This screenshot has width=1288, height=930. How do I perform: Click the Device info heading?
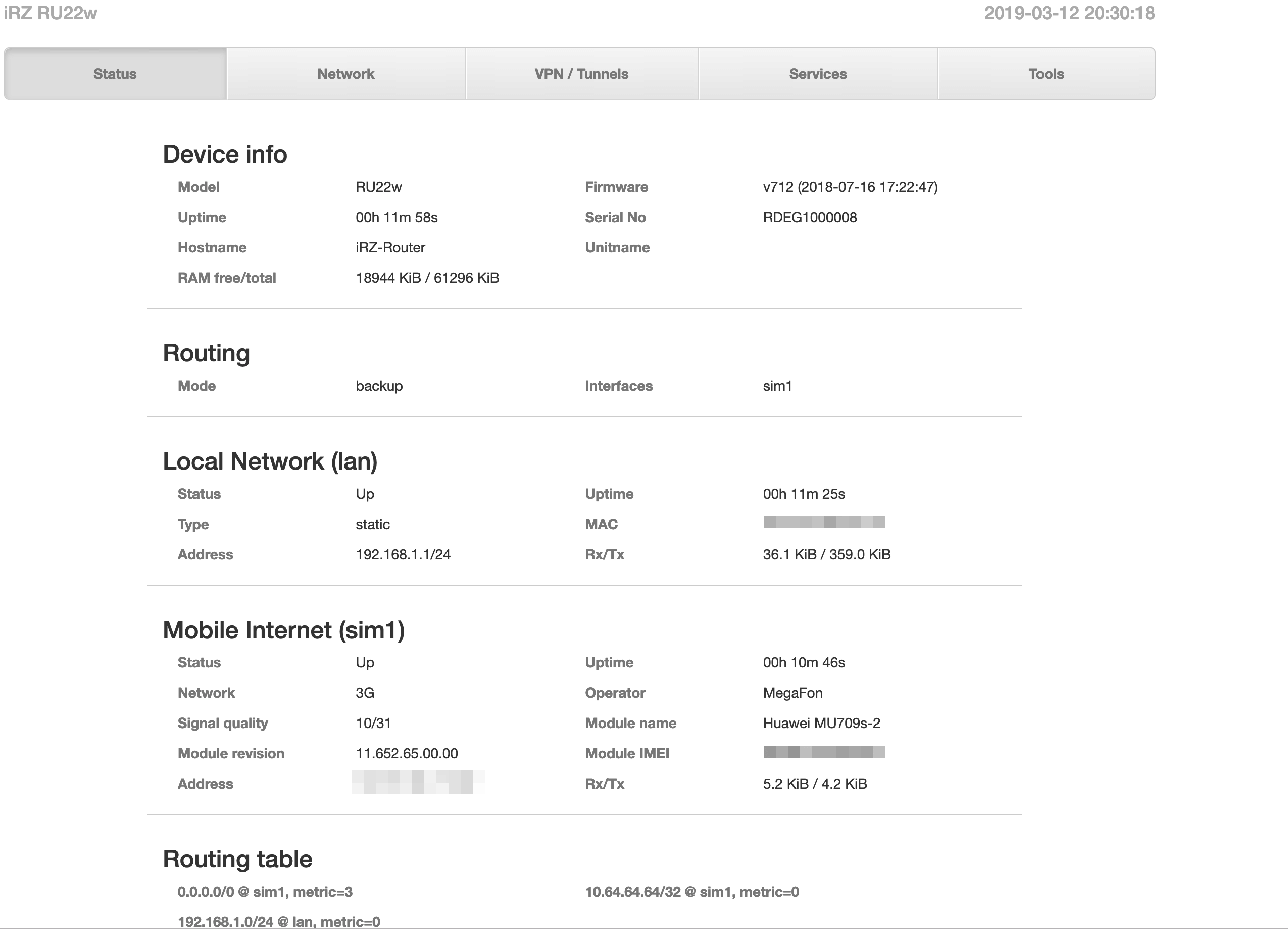225,154
